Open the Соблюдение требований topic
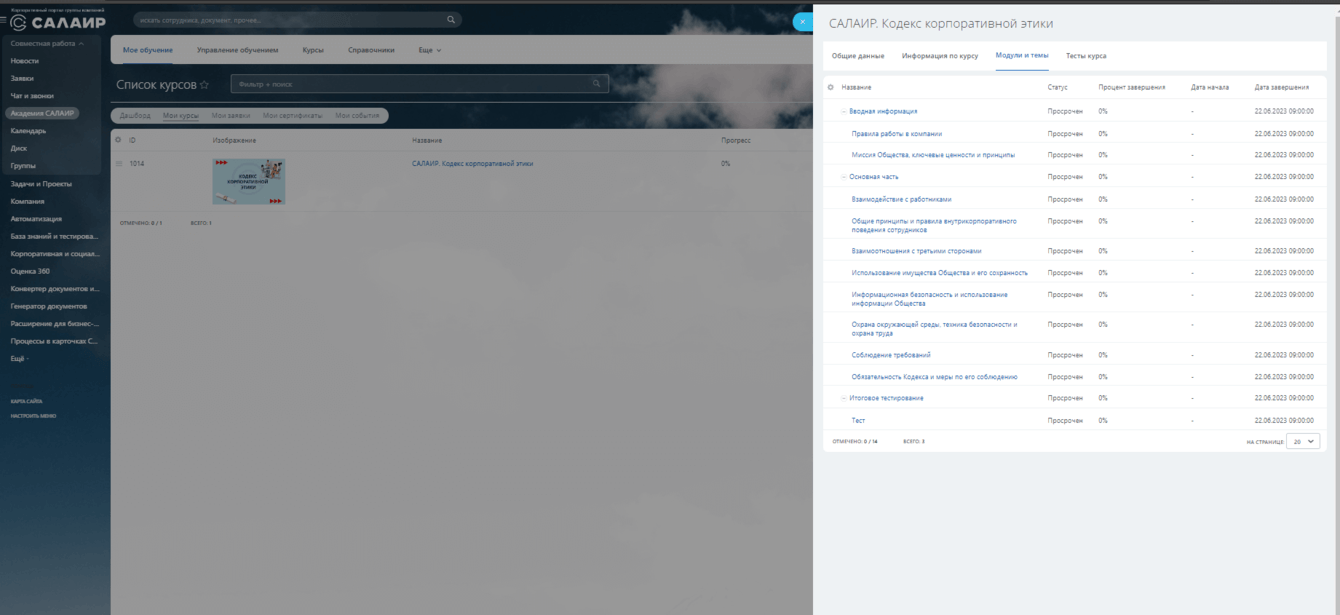The image size is (1340, 615). 891,355
